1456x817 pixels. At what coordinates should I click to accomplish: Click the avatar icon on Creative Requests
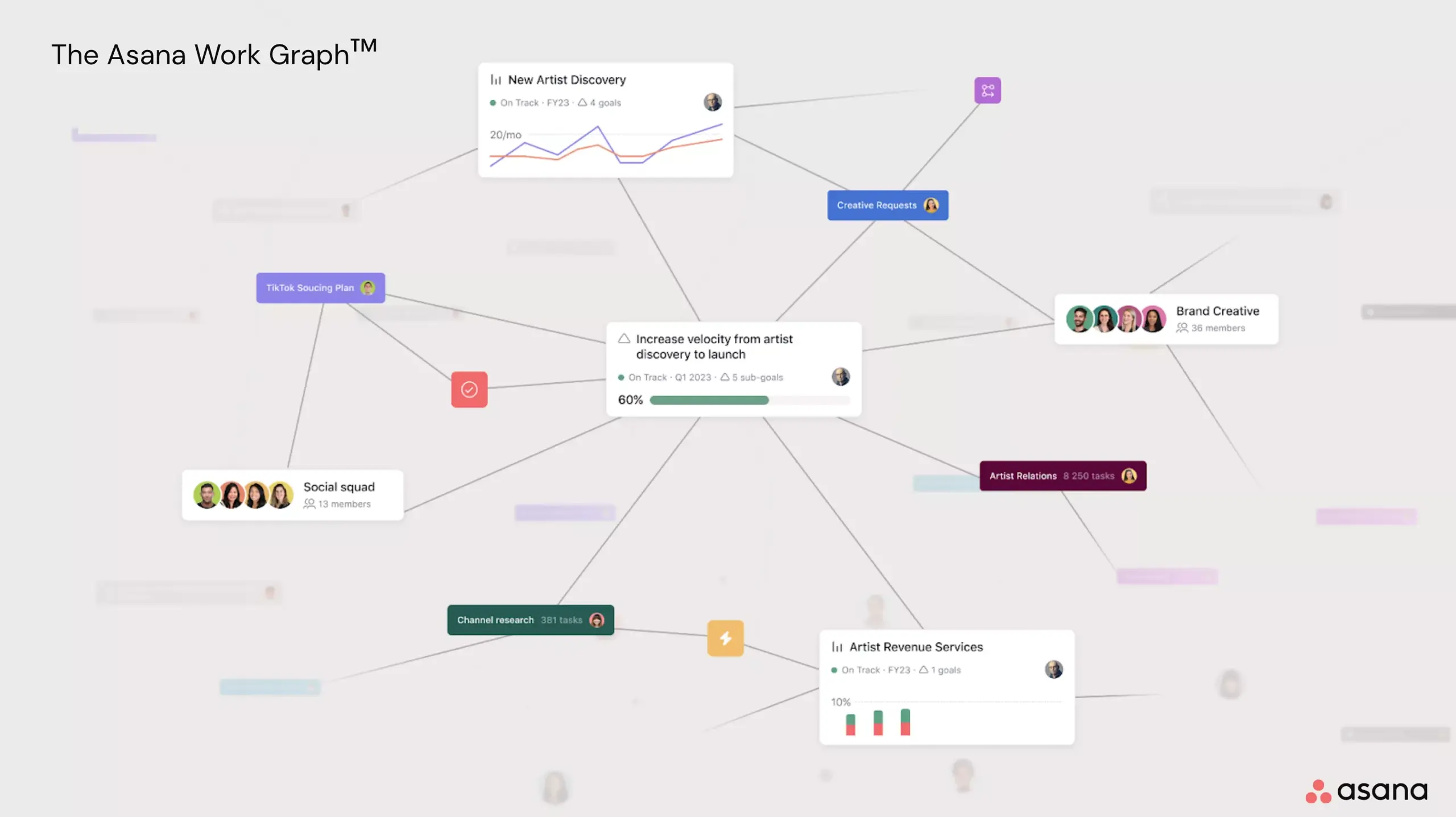coord(930,205)
